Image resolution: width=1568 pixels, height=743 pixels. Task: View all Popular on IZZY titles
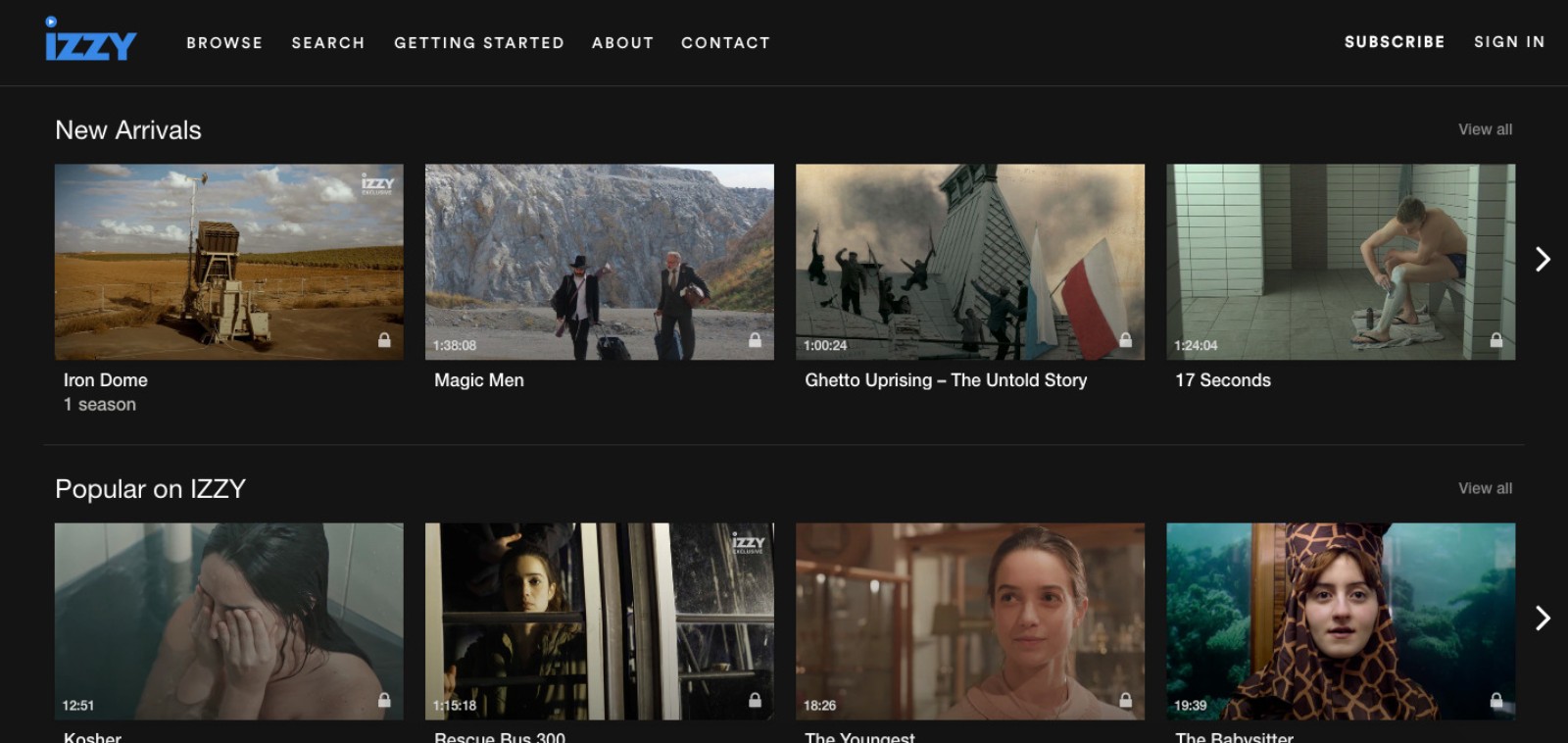point(1485,488)
